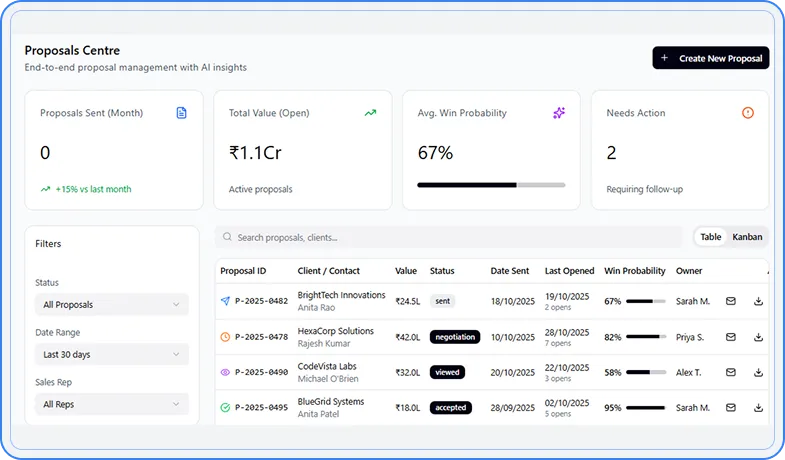Click the mail icon in CodeVista Labs row

coord(731,372)
